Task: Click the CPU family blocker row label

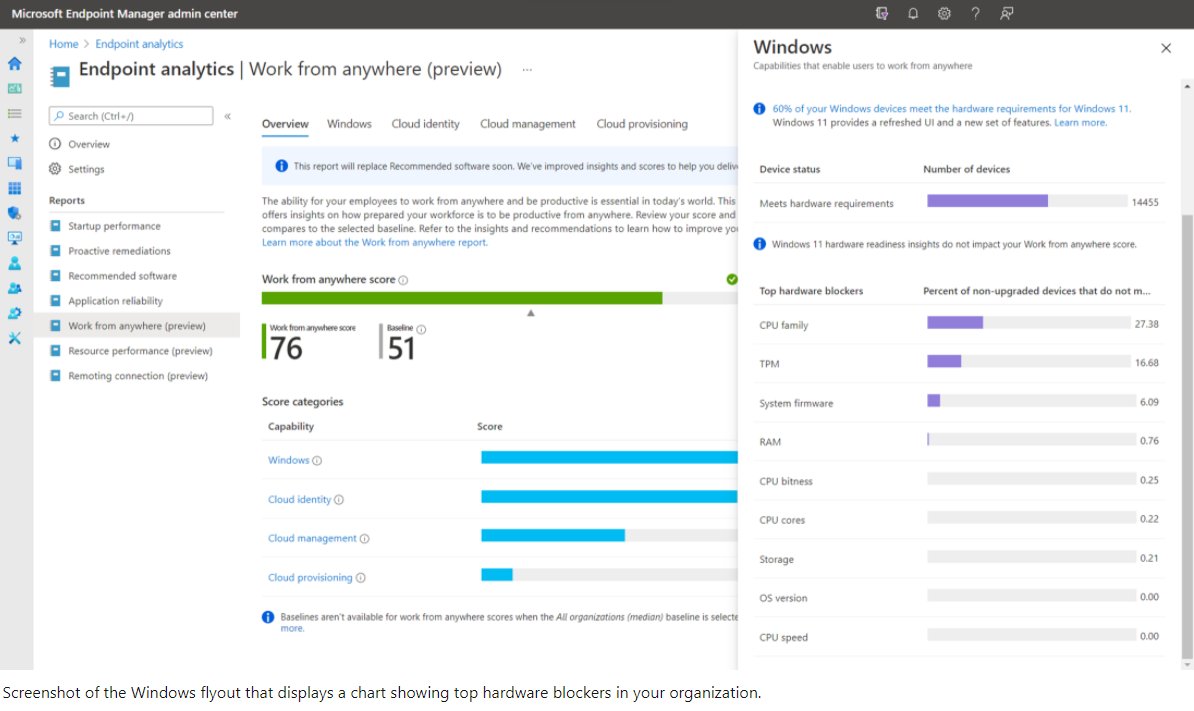Action: 784,325
